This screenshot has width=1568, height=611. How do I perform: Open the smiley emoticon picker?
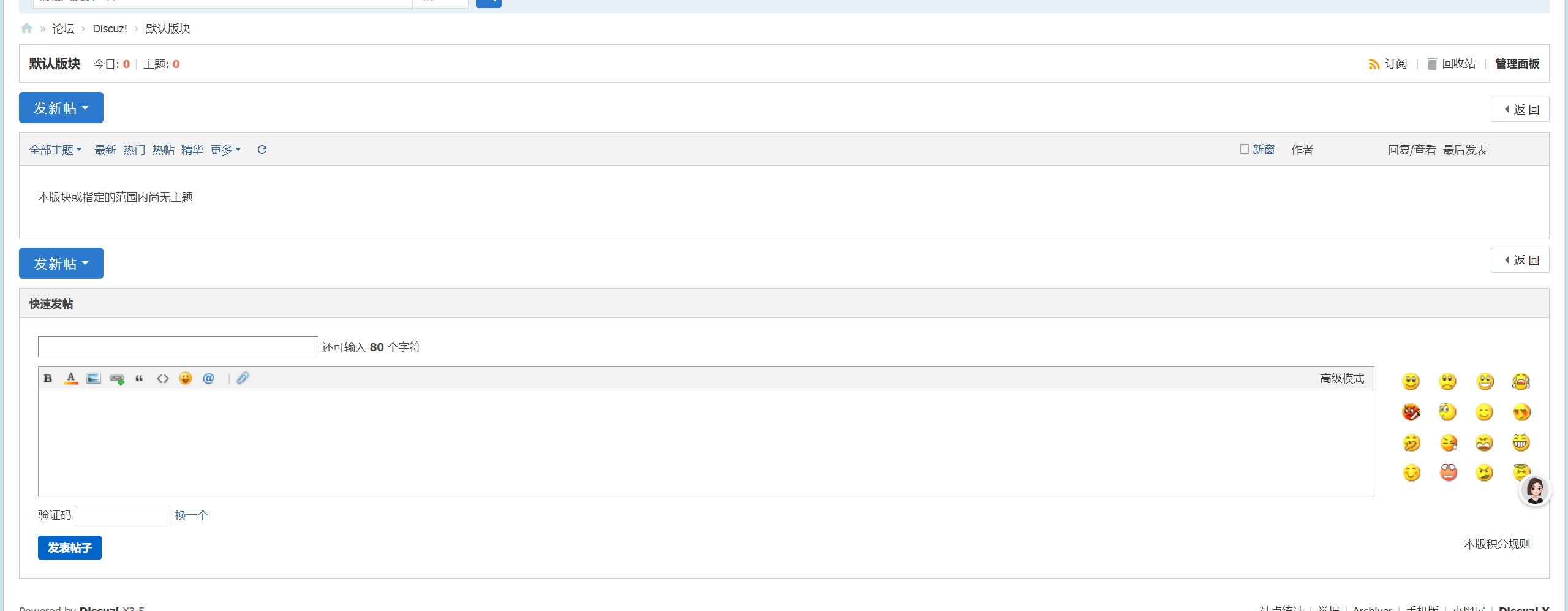pyautogui.click(x=186, y=379)
